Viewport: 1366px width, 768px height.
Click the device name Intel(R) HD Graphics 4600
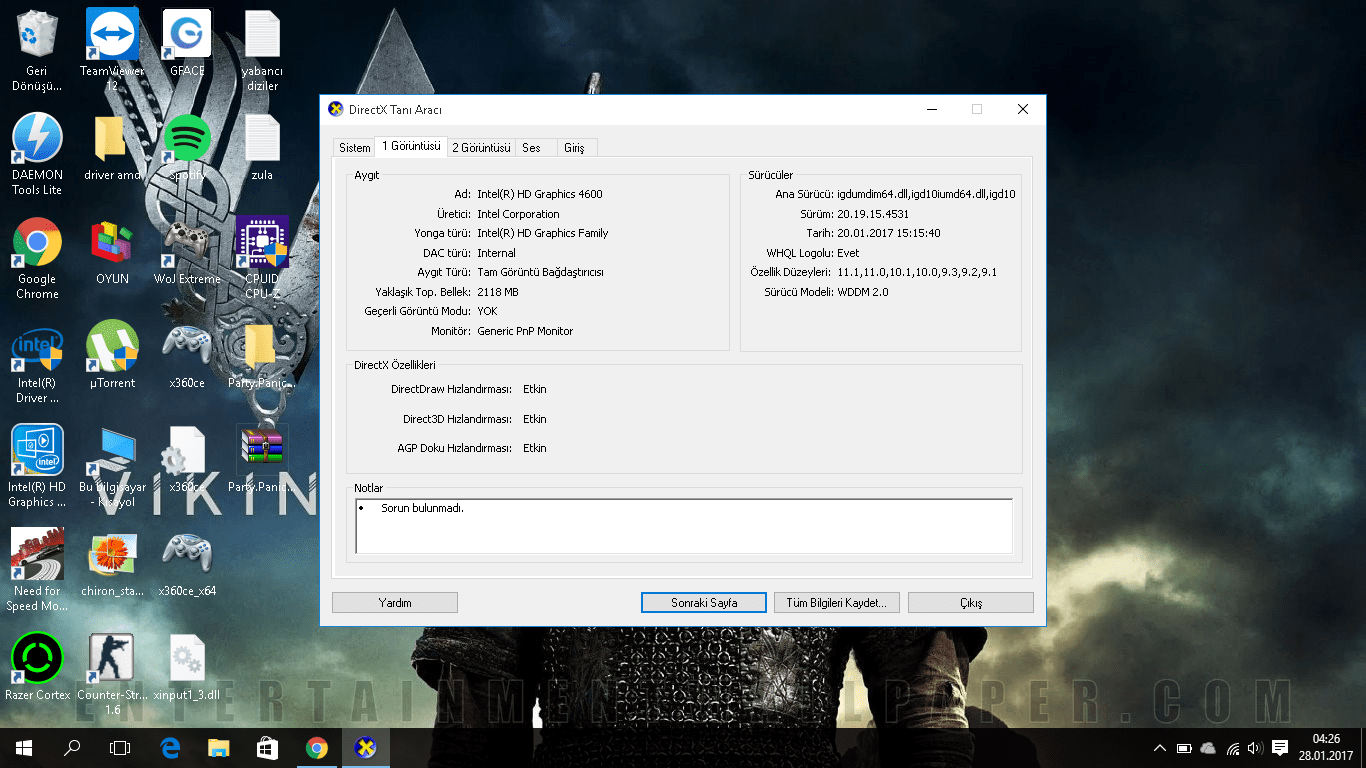pyautogui.click(x=540, y=194)
